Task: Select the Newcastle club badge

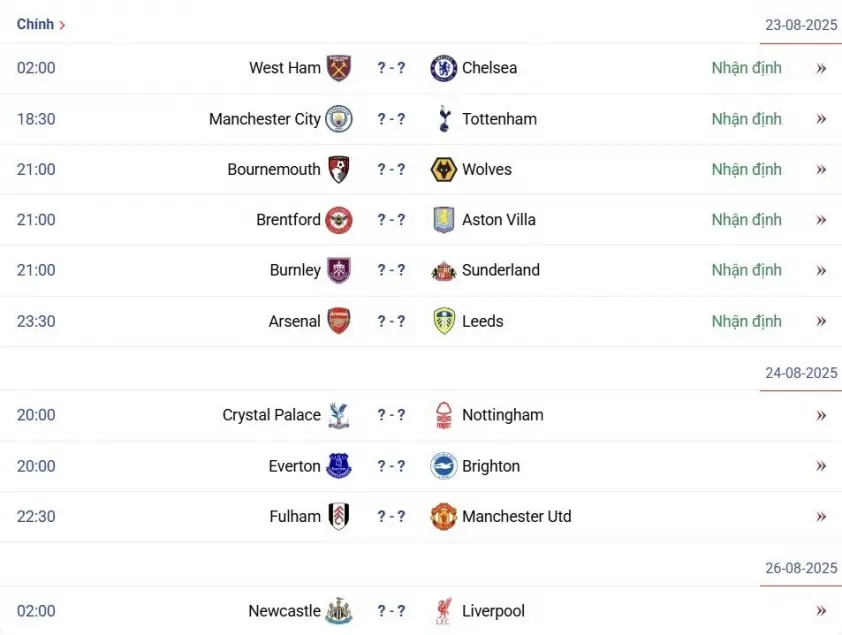Action: coord(339,611)
